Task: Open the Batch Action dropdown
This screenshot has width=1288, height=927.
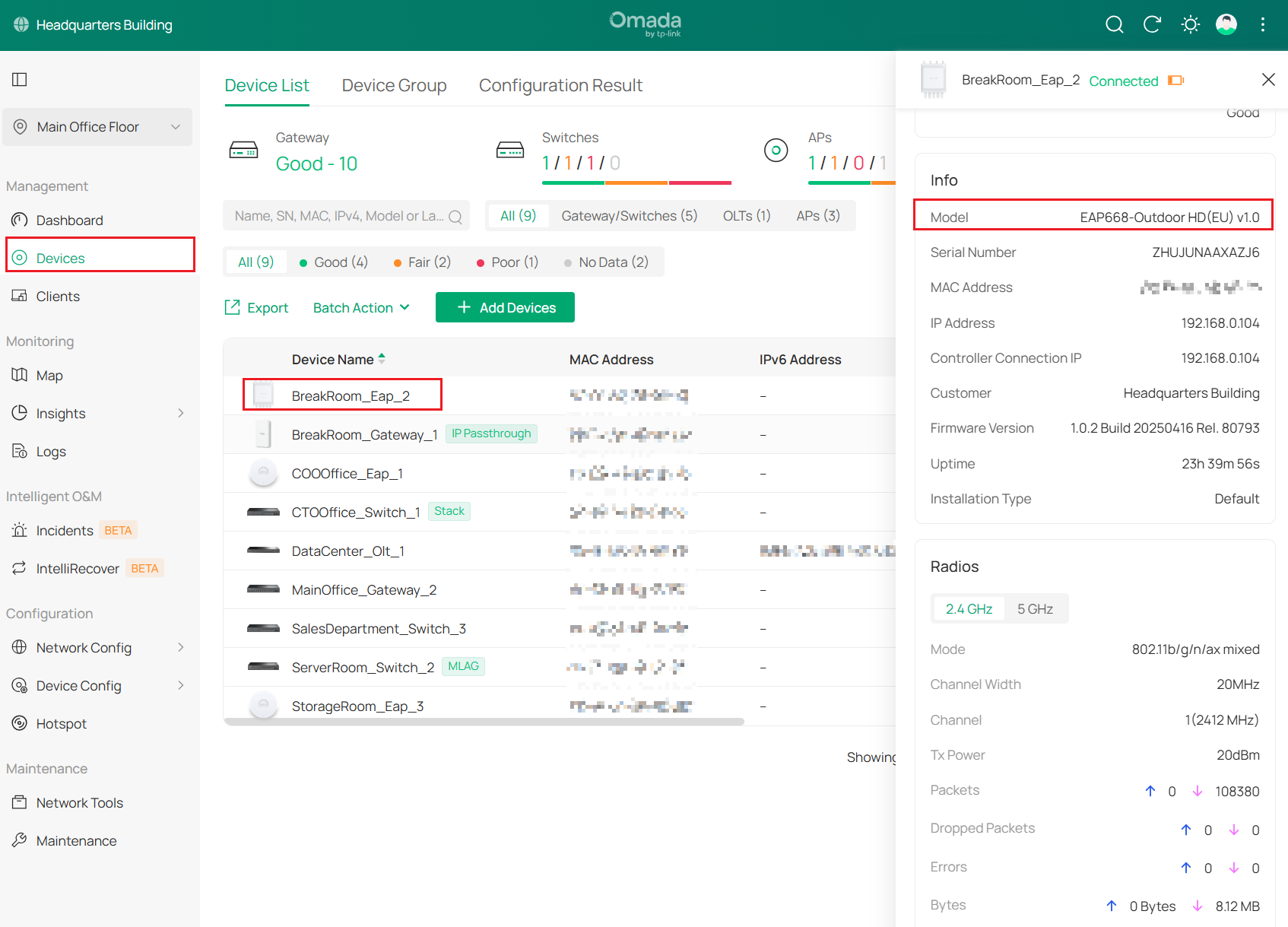Action: [361, 308]
